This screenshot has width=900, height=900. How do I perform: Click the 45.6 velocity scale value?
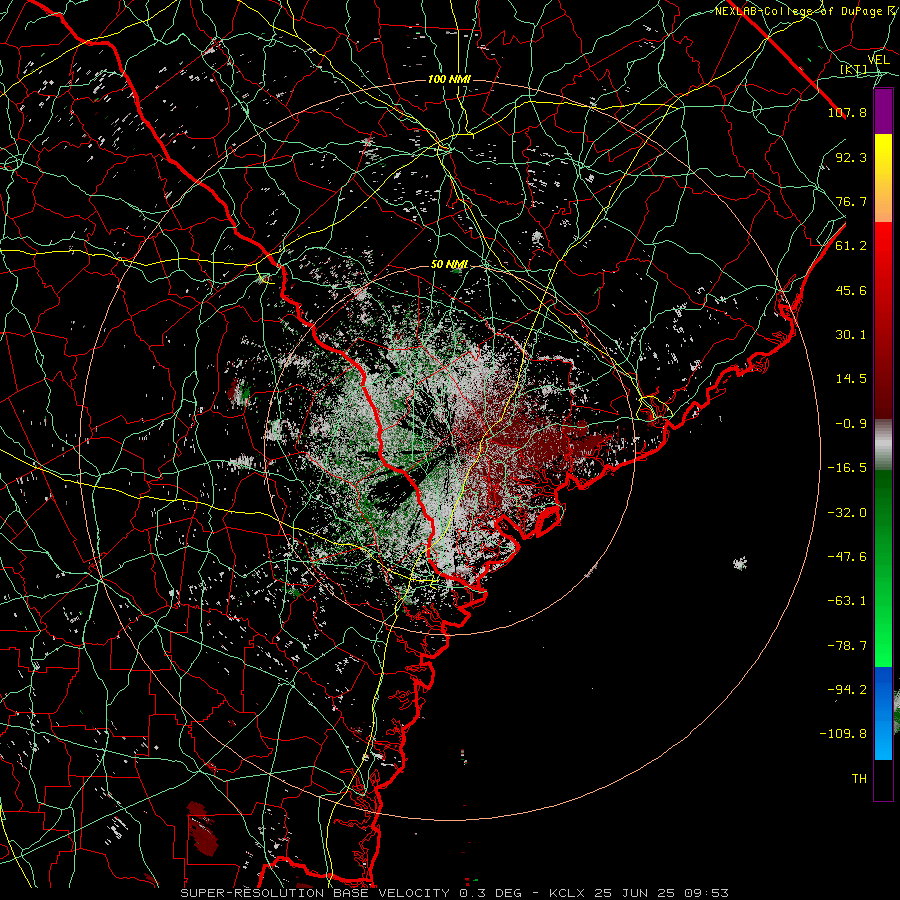tap(851, 290)
